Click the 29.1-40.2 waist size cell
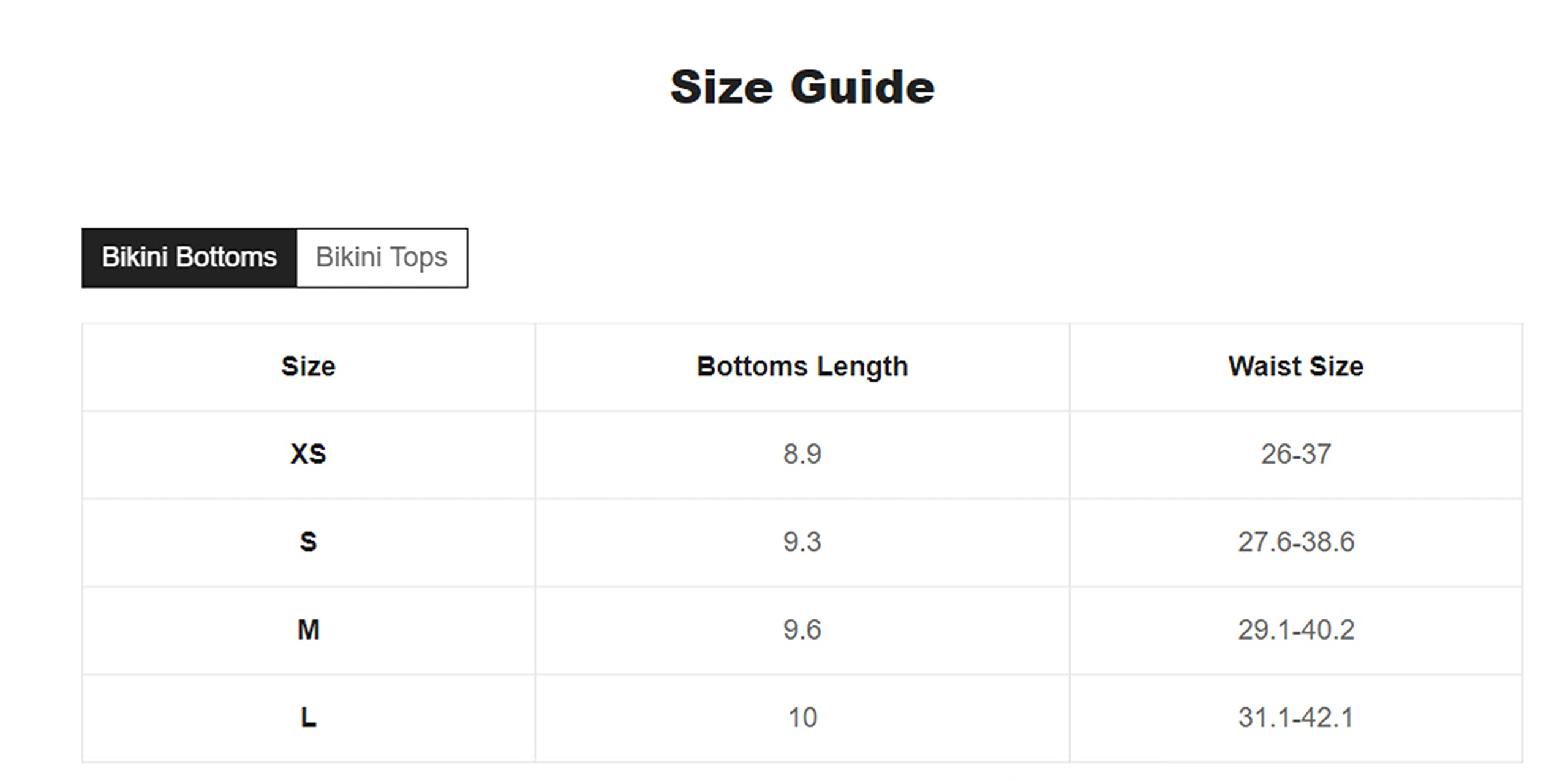Viewport: 1568px width, 781px height. pyautogui.click(x=1296, y=630)
